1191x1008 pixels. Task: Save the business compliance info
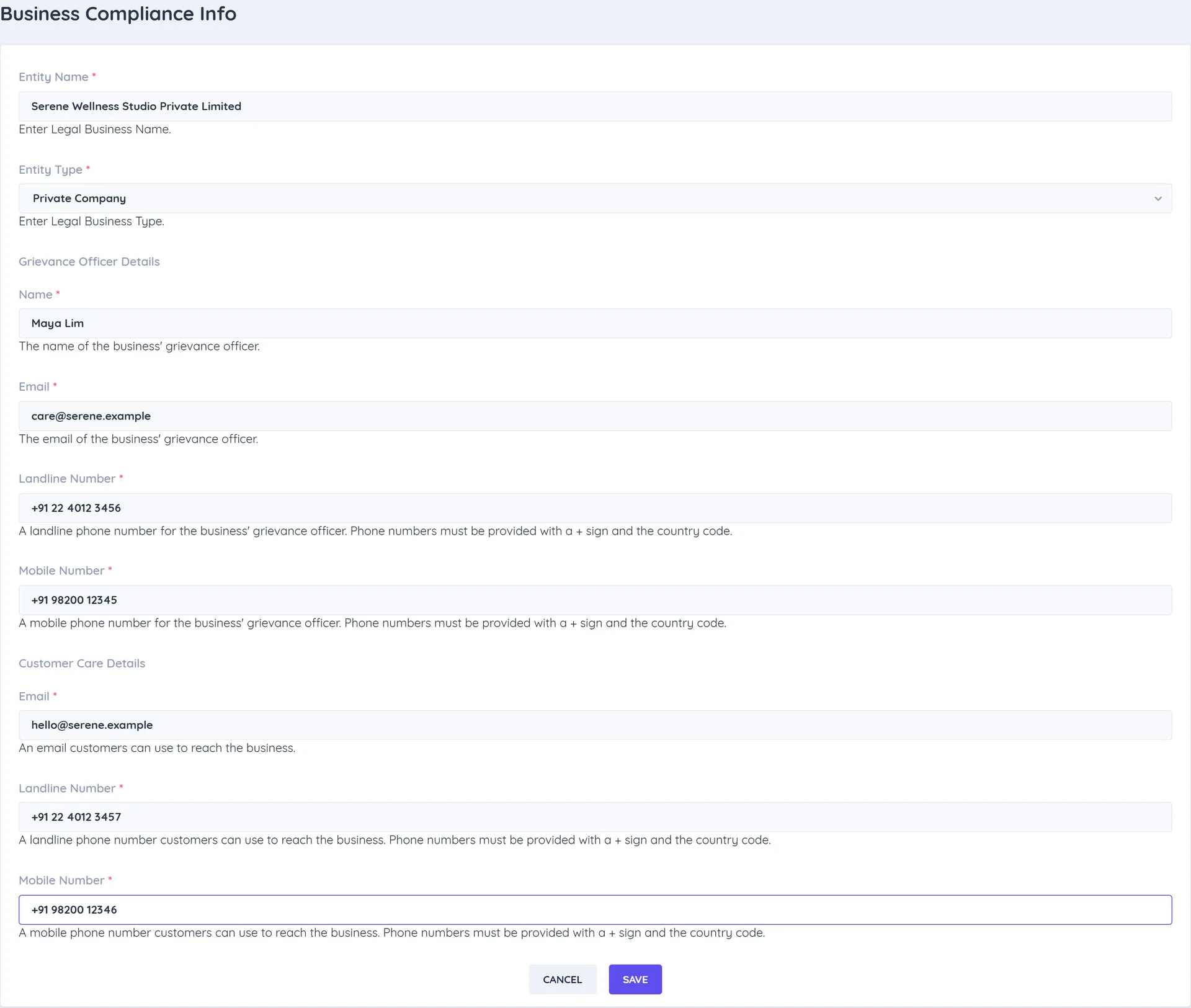coord(635,979)
